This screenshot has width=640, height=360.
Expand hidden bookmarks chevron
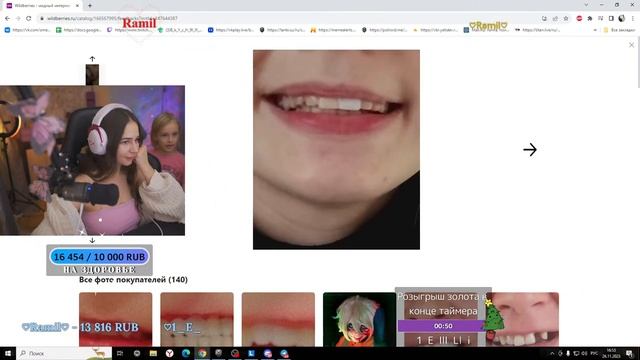(x=595, y=30)
